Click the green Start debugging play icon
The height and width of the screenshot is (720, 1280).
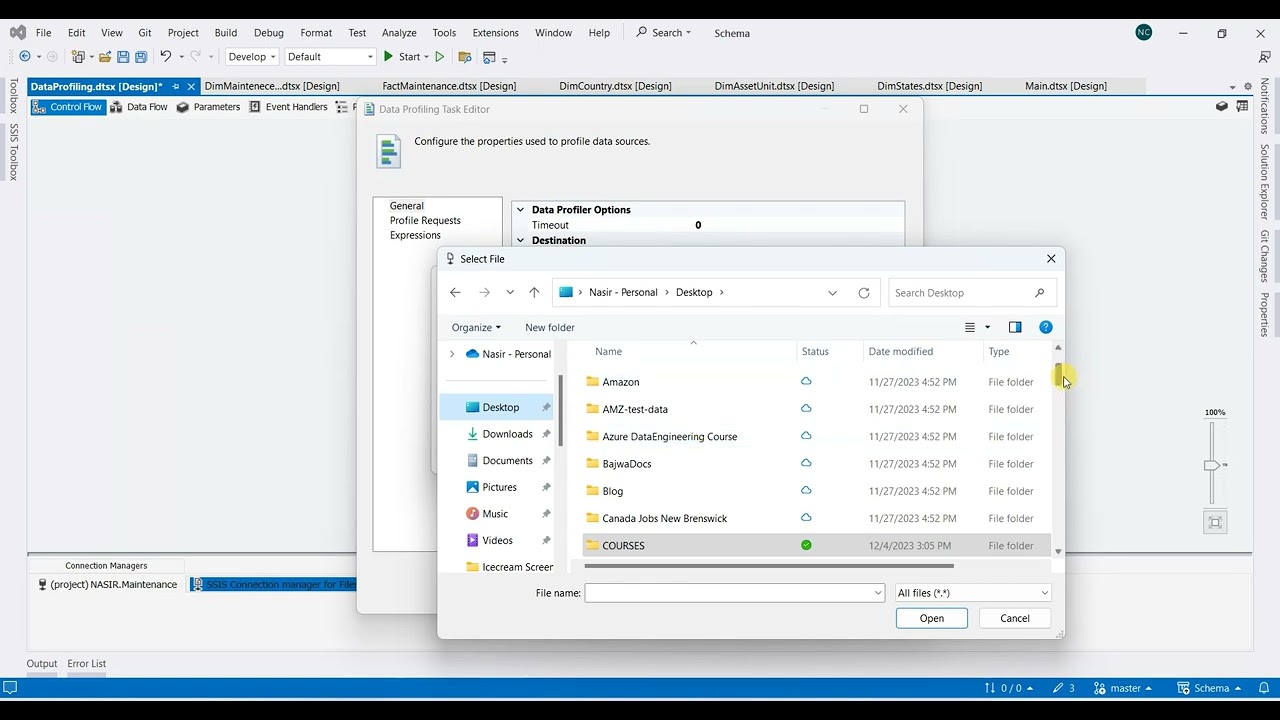point(389,57)
